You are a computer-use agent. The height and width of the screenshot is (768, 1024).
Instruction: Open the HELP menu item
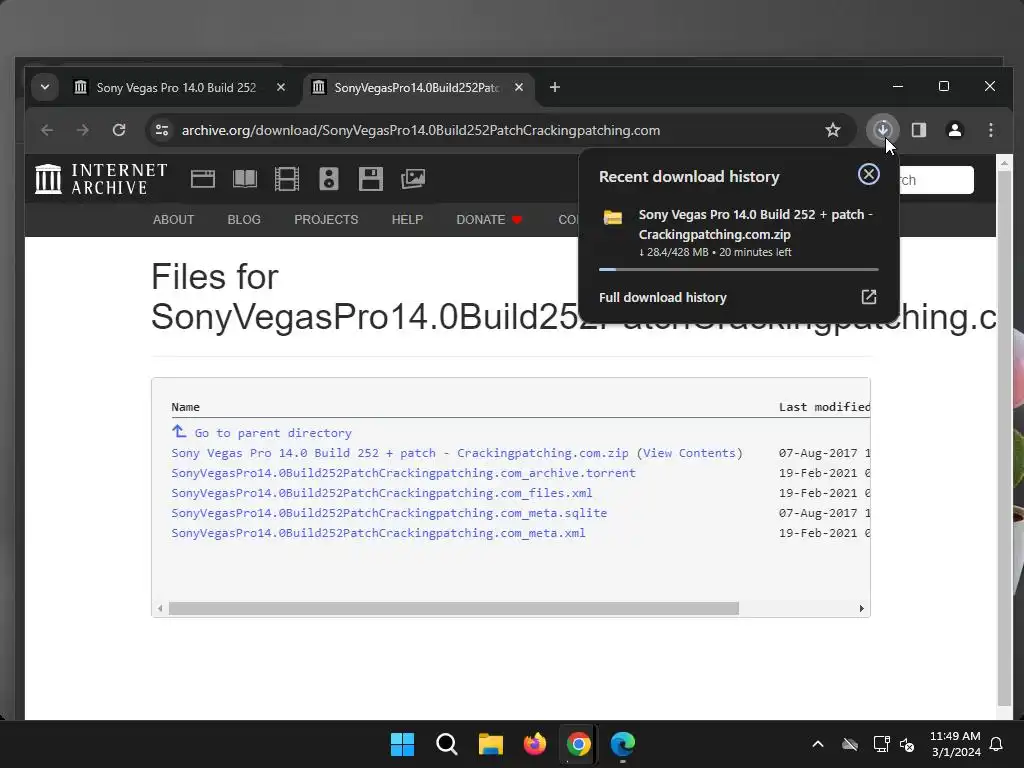(x=407, y=219)
